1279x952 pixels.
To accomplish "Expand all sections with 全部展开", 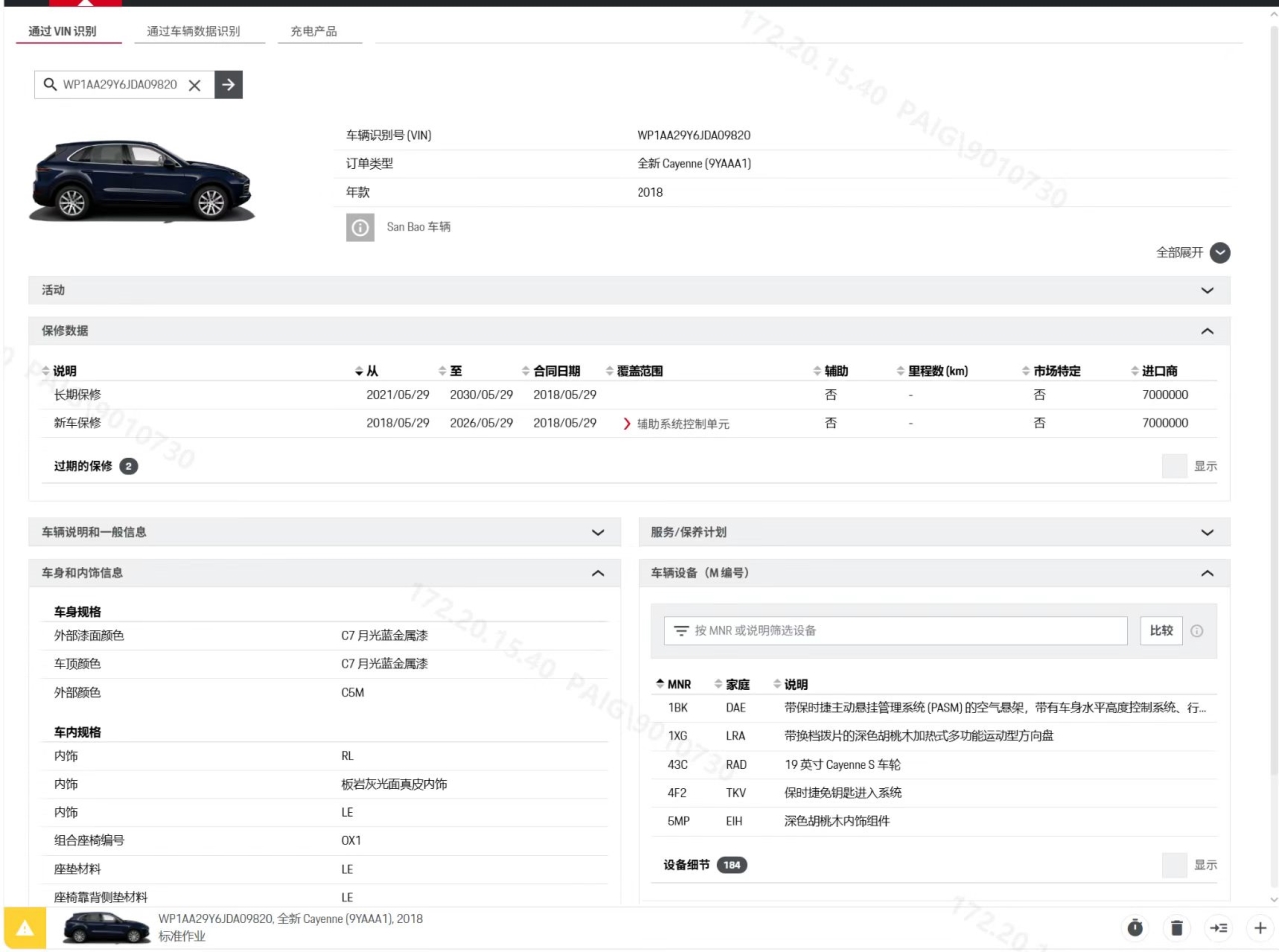I will [1219, 253].
